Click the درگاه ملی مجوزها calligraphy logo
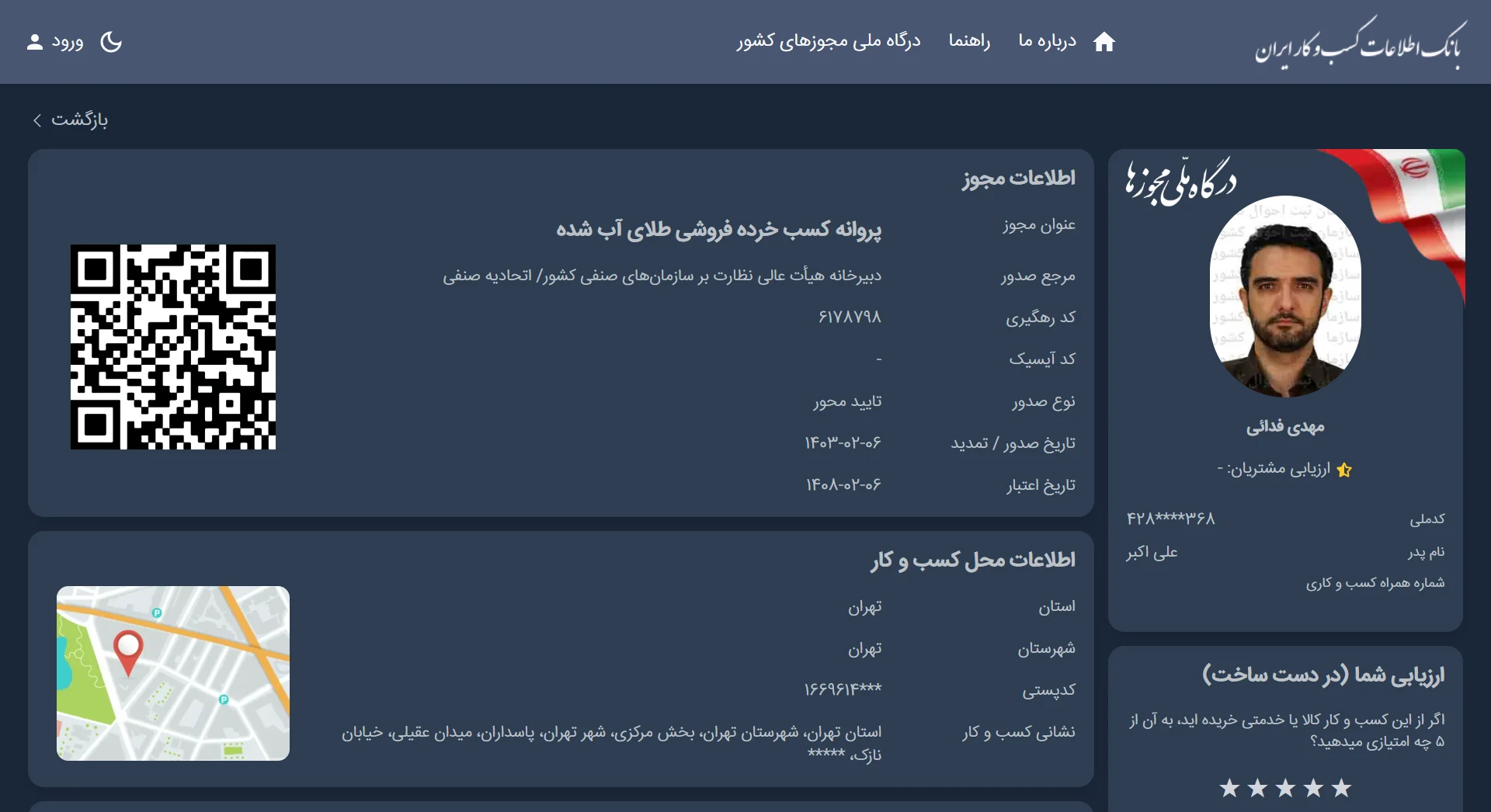This screenshot has height=812, width=1491. (x=1181, y=182)
